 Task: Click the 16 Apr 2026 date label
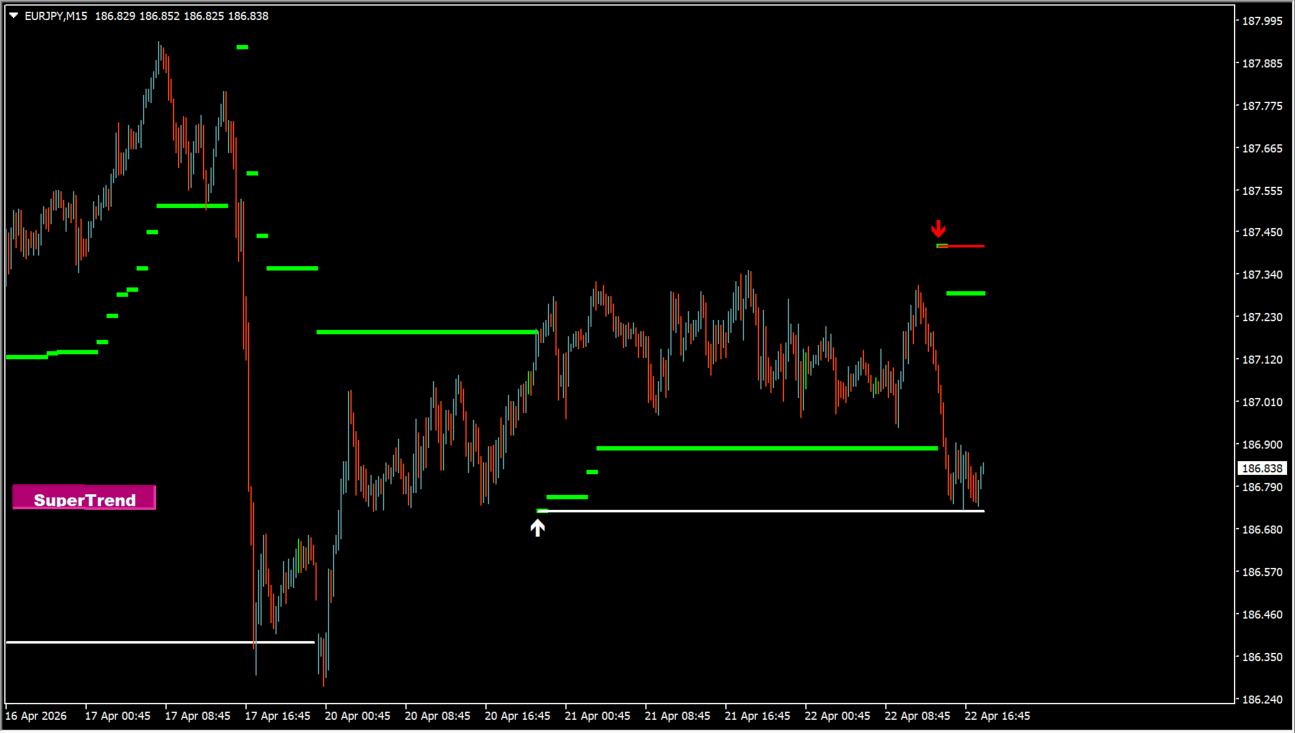click(x=36, y=716)
